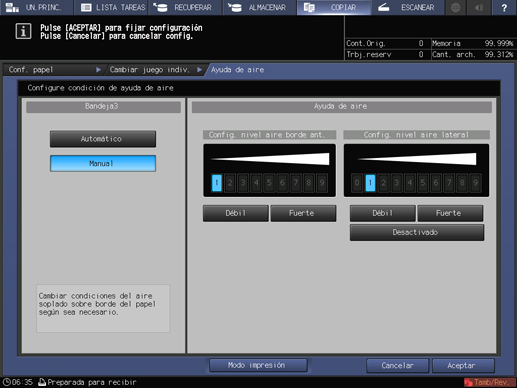
Task: Select Ayuda de aire breadcrumb
Action: pyautogui.click(x=237, y=70)
